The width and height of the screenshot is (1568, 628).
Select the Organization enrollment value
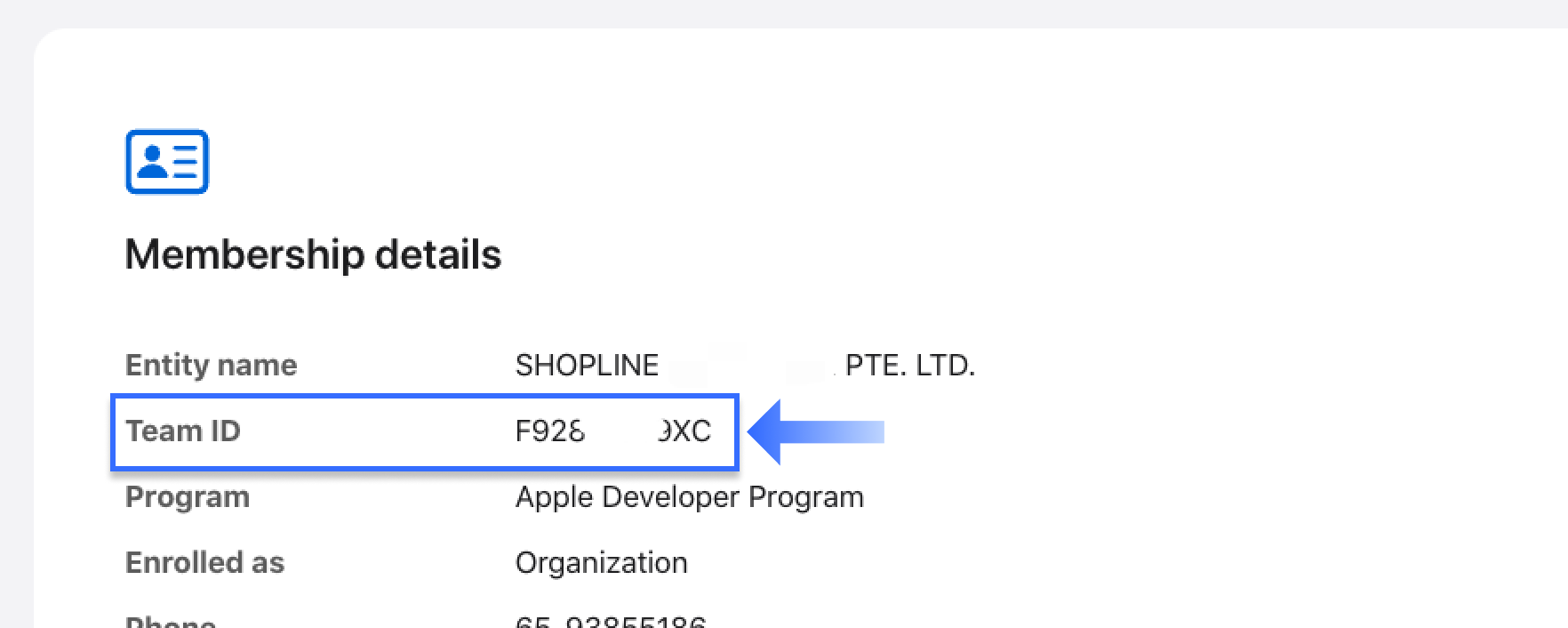(x=601, y=561)
